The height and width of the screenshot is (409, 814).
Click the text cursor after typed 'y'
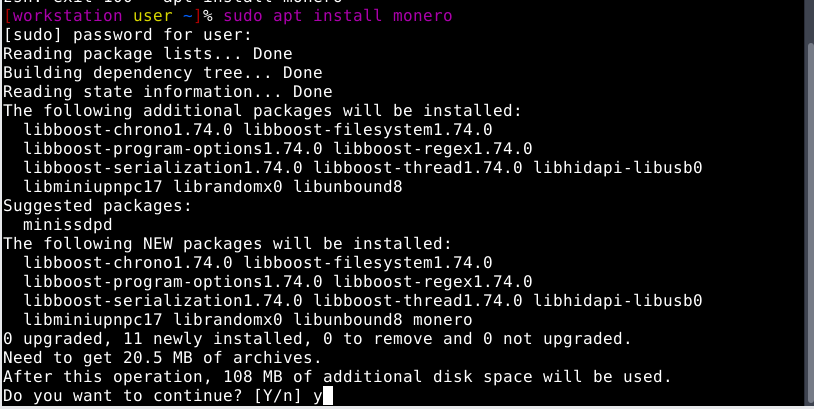pos(328,396)
